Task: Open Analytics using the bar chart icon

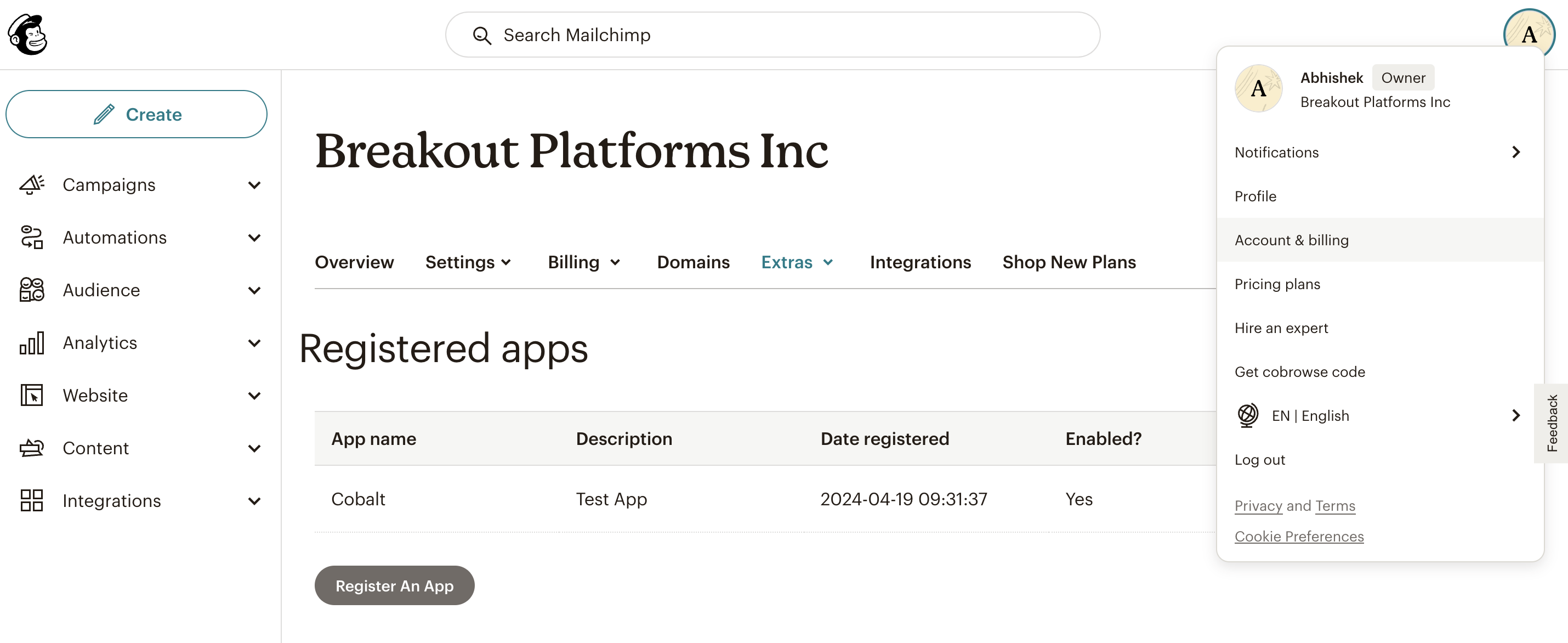Action: (x=32, y=343)
